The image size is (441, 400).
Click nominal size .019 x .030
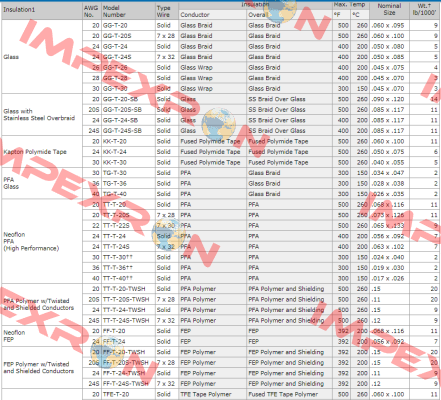(388, 268)
